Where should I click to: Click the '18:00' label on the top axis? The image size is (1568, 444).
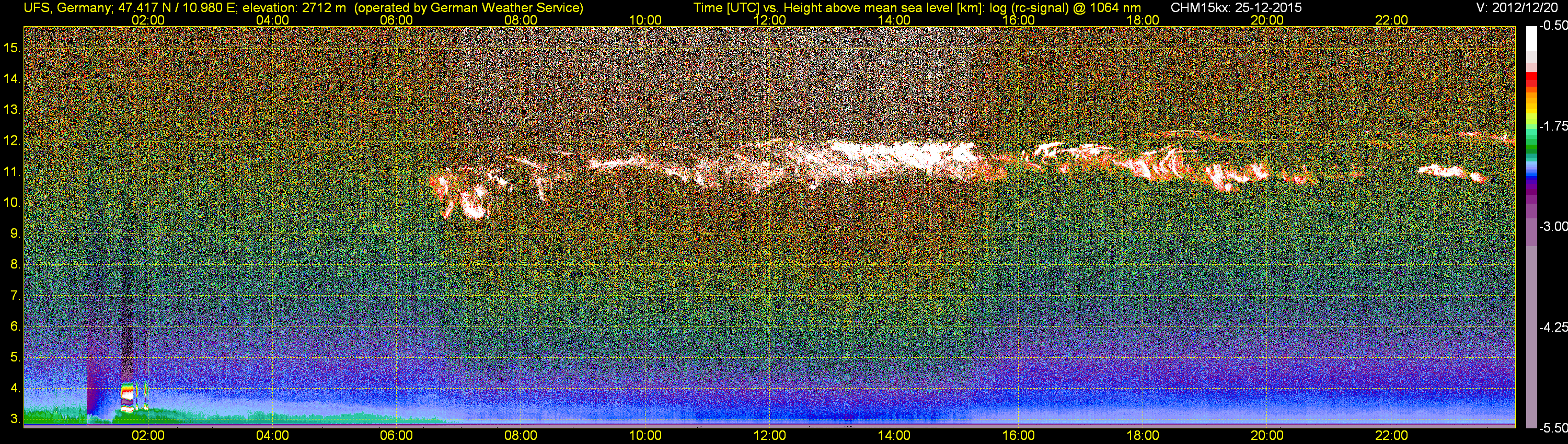click(1143, 20)
